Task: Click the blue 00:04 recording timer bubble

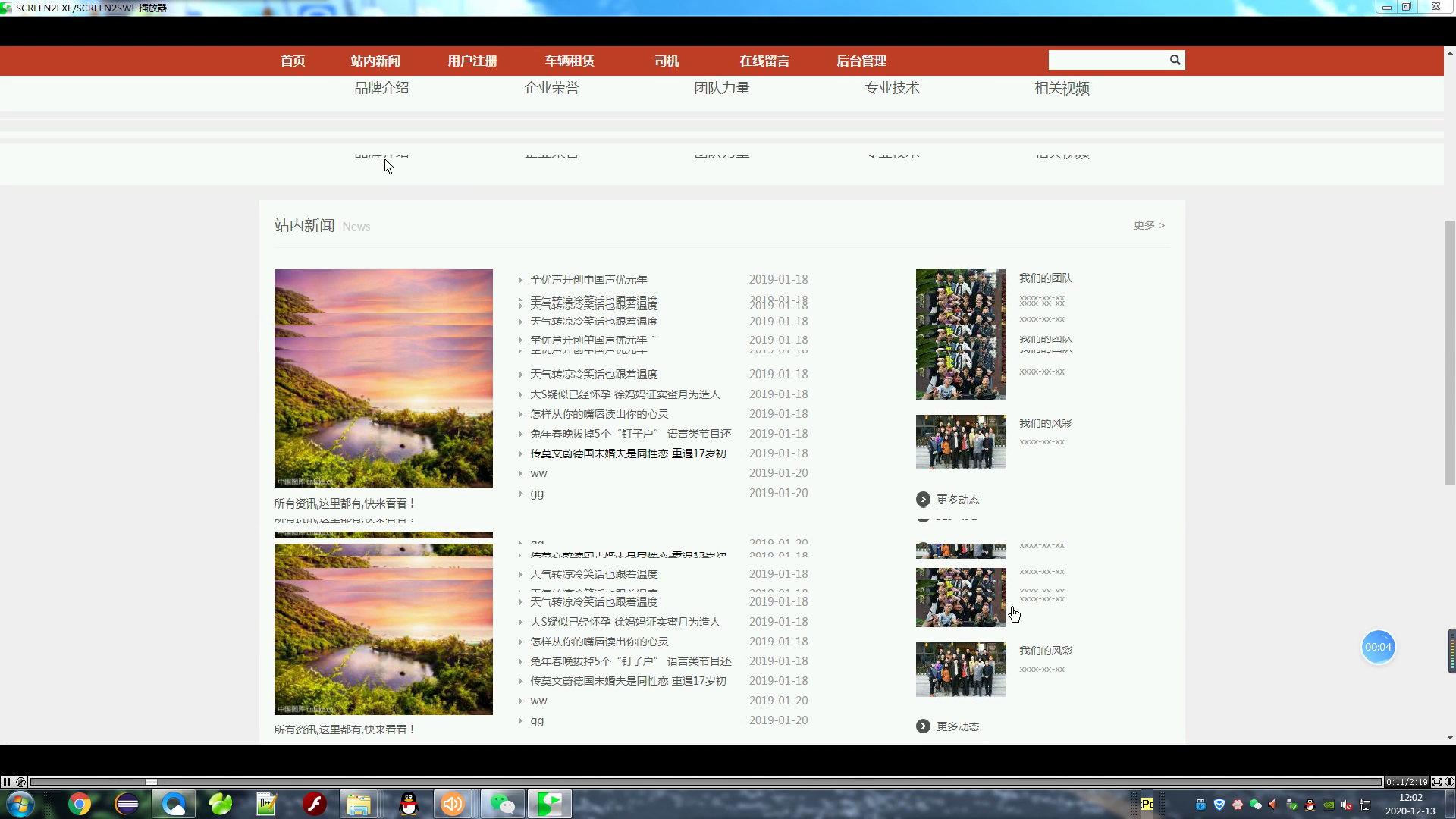Action: click(1378, 647)
